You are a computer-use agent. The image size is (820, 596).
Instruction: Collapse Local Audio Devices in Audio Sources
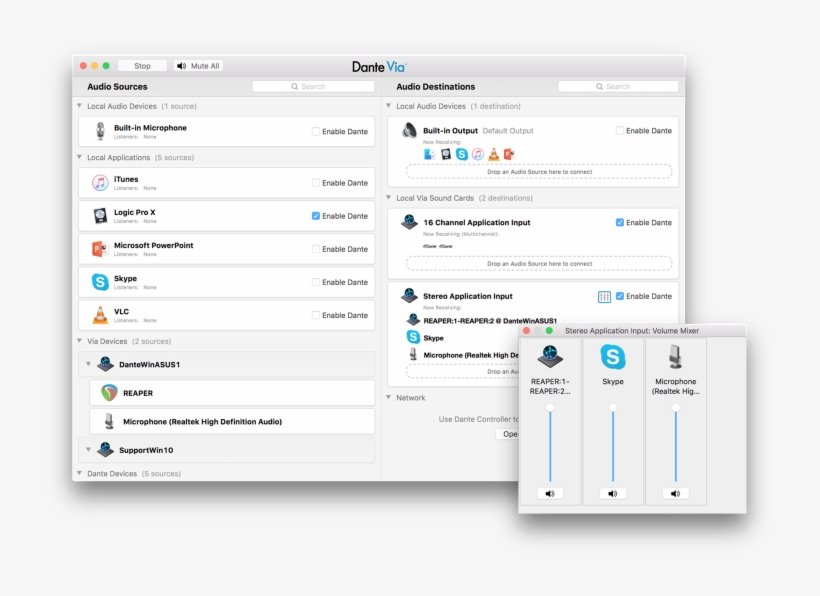pyautogui.click(x=79, y=106)
